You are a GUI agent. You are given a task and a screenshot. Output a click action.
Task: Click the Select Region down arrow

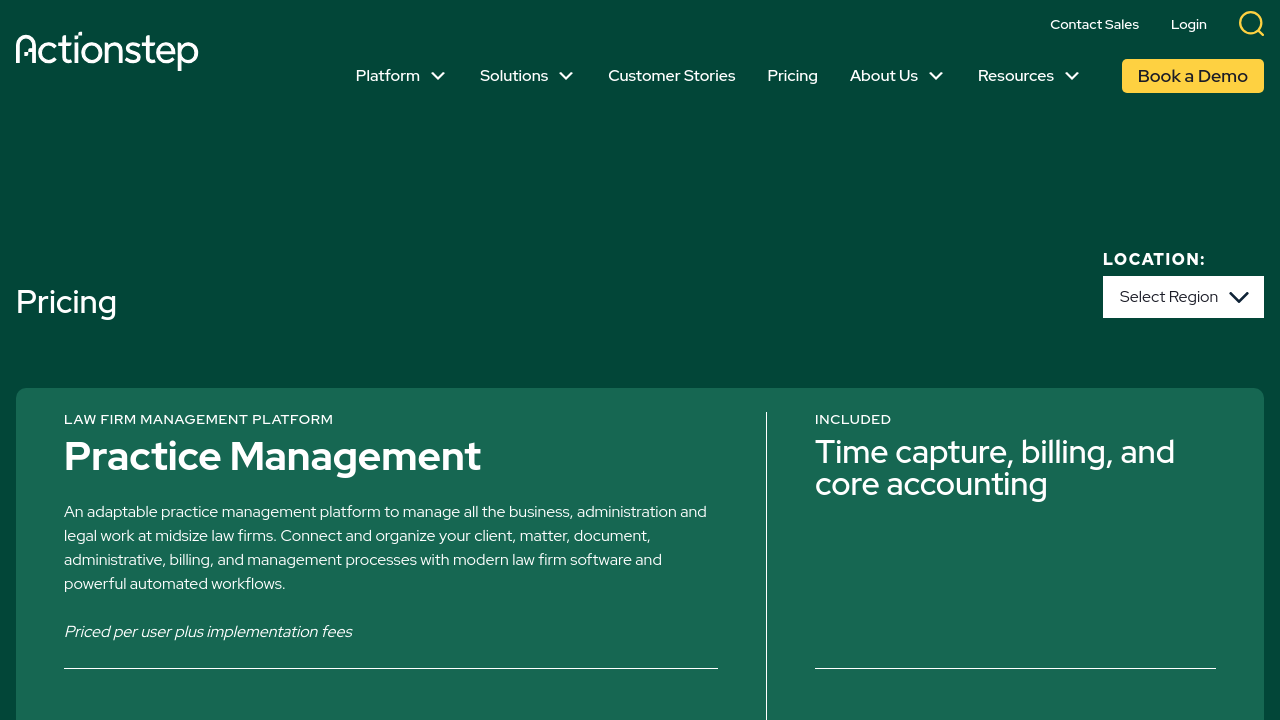(x=1239, y=297)
